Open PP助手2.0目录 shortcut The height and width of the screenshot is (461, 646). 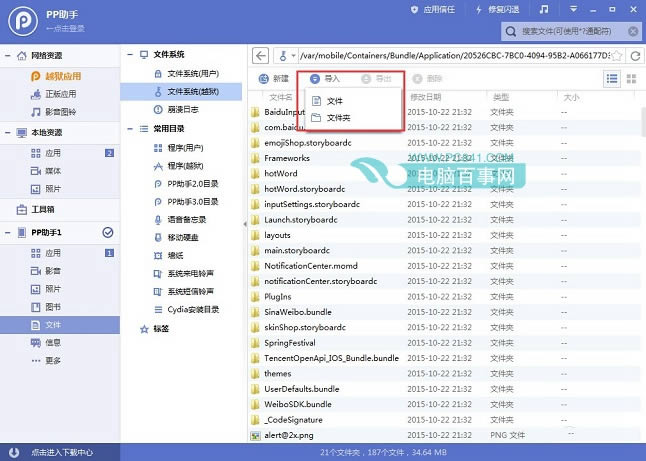(186, 184)
